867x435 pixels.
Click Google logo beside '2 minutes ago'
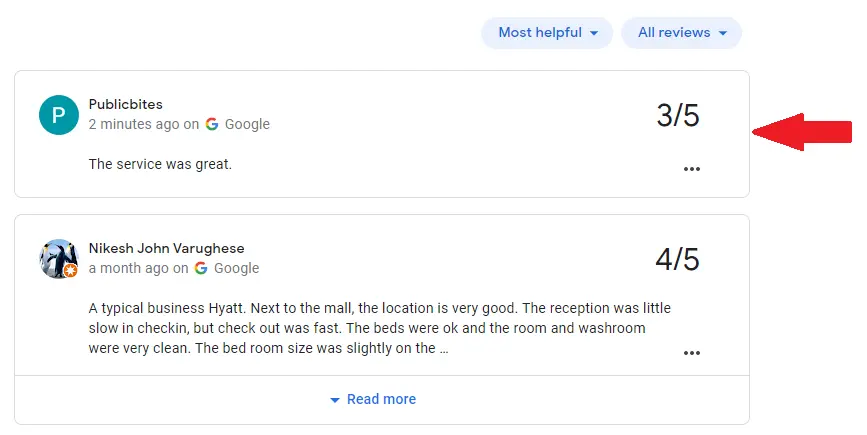[x=212, y=125]
